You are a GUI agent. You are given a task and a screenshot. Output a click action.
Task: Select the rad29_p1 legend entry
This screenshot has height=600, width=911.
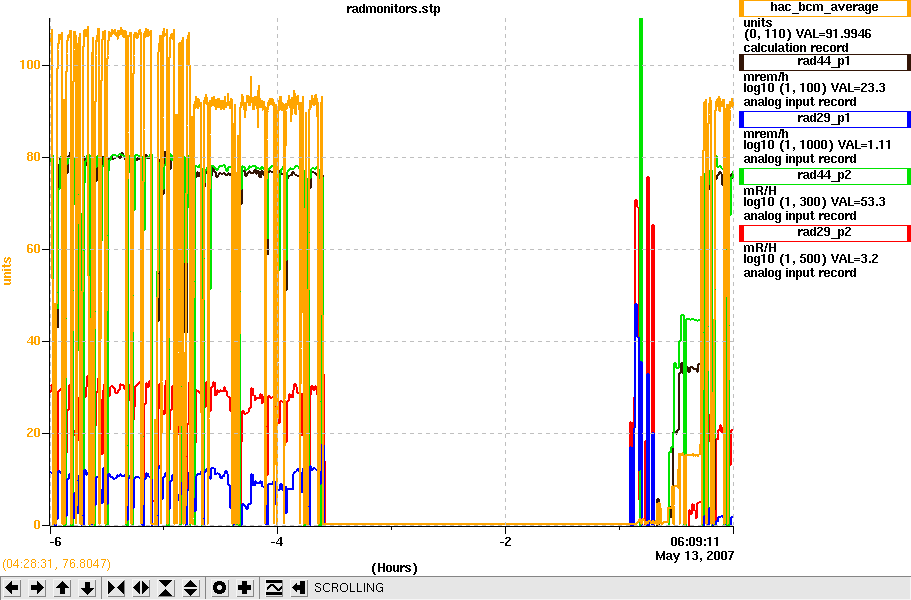pos(824,118)
